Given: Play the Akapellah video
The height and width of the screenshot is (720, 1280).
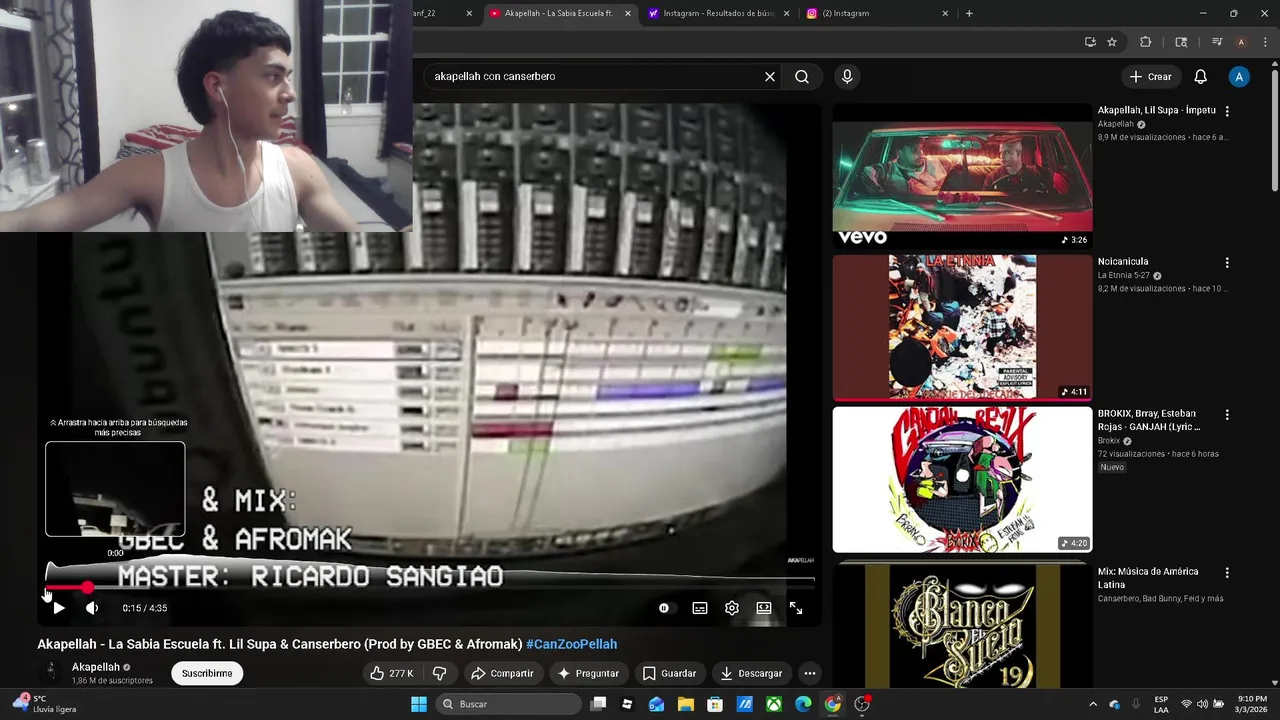Looking at the screenshot, I should point(58,608).
